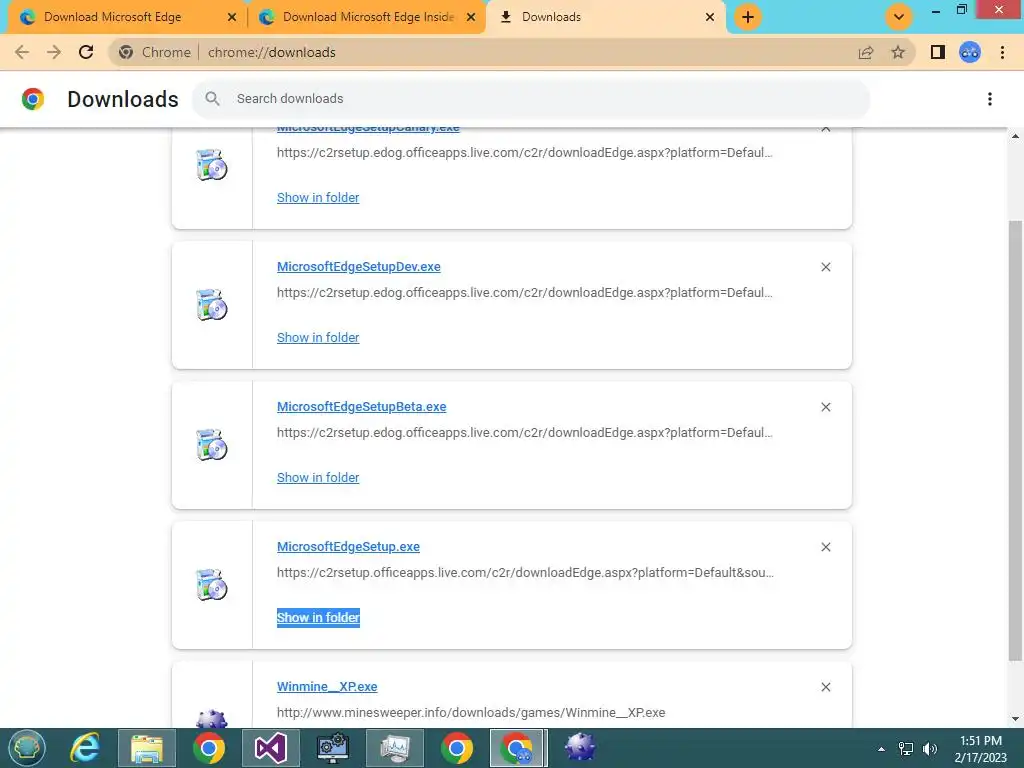Click the scrollbar down arrow

tap(1015, 718)
